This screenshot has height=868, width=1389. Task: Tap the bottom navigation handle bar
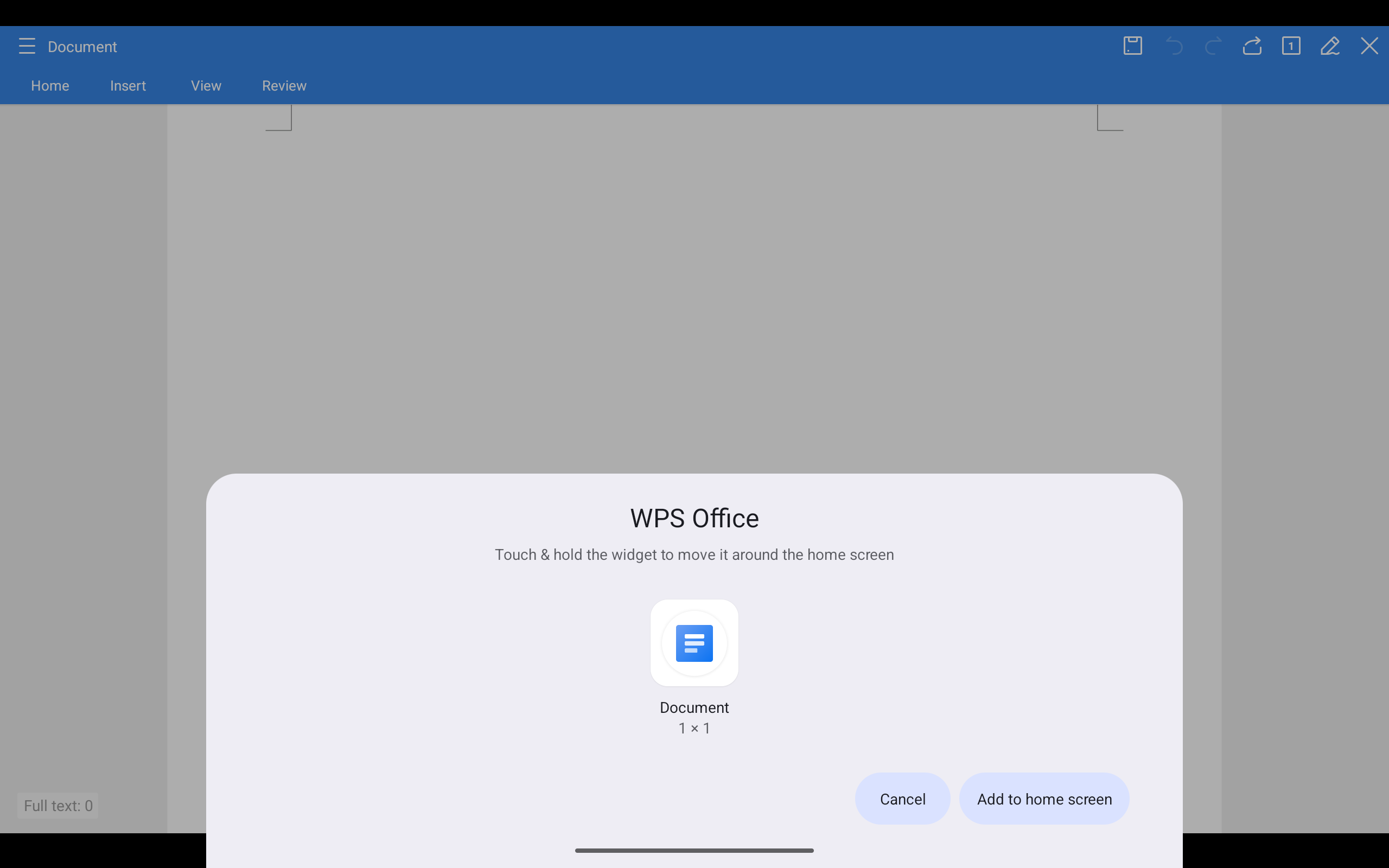coord(694,850)
